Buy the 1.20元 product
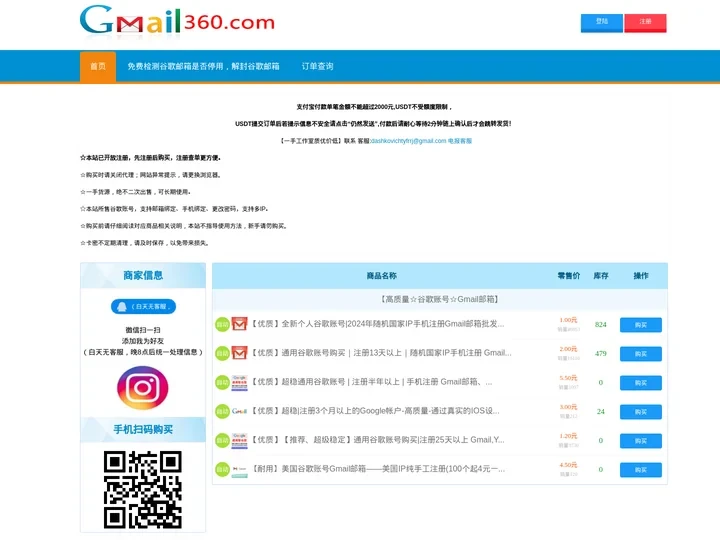This screenshot has height=540, width=720. (641, 441)
